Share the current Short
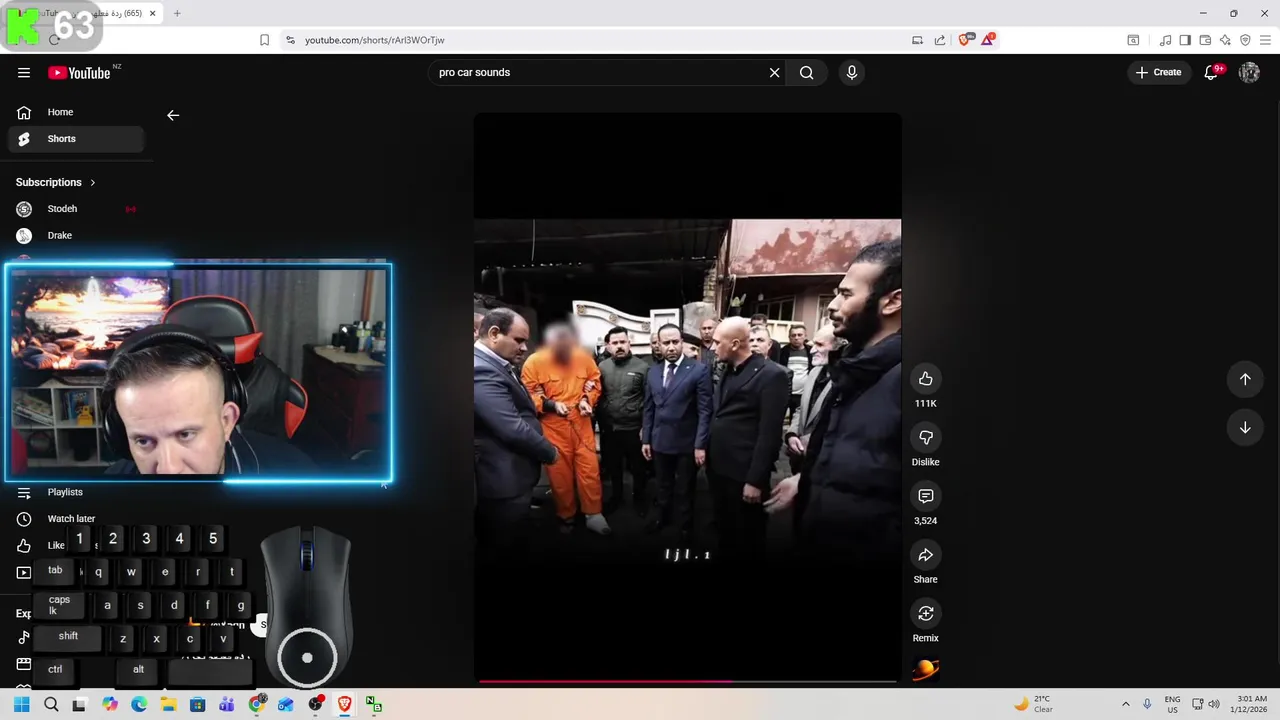 click(x=926, y=555)
